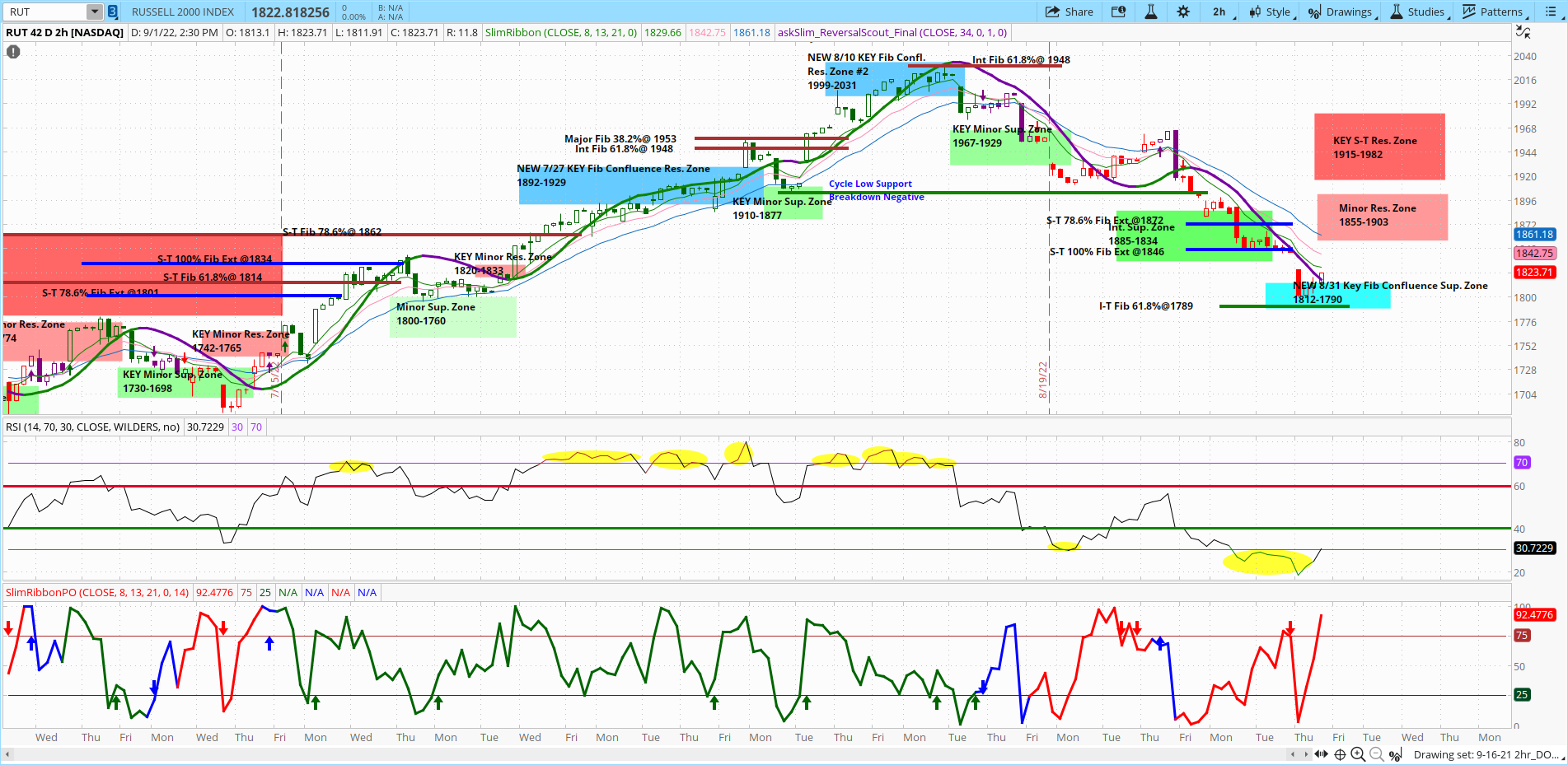The width and height of the screenshot is (1568, 765).
Task: Click the gray exclamation alert icon
Action: (13, 52)
